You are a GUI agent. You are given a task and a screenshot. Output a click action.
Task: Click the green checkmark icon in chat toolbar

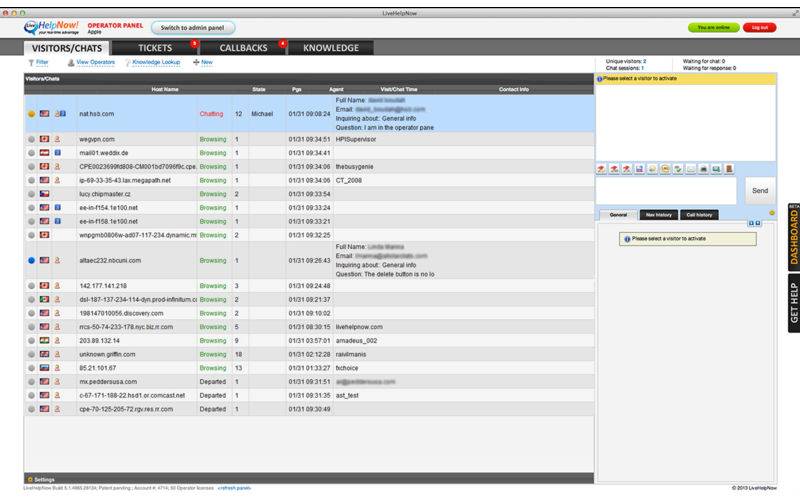click(678, 169)
